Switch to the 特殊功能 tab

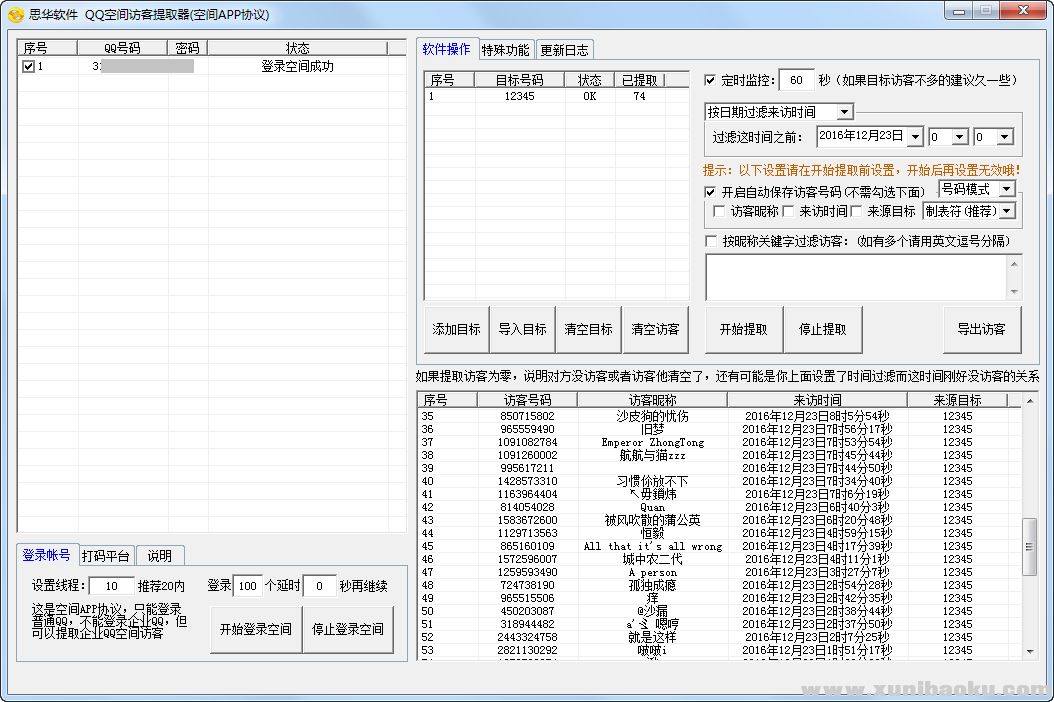[x=505, y=50]
